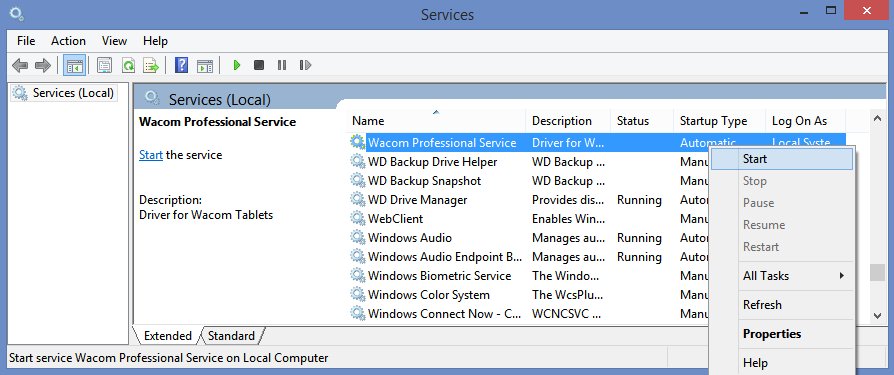Sort by the Status column header
Screen dimensions: 894x375
coord(642,121)
